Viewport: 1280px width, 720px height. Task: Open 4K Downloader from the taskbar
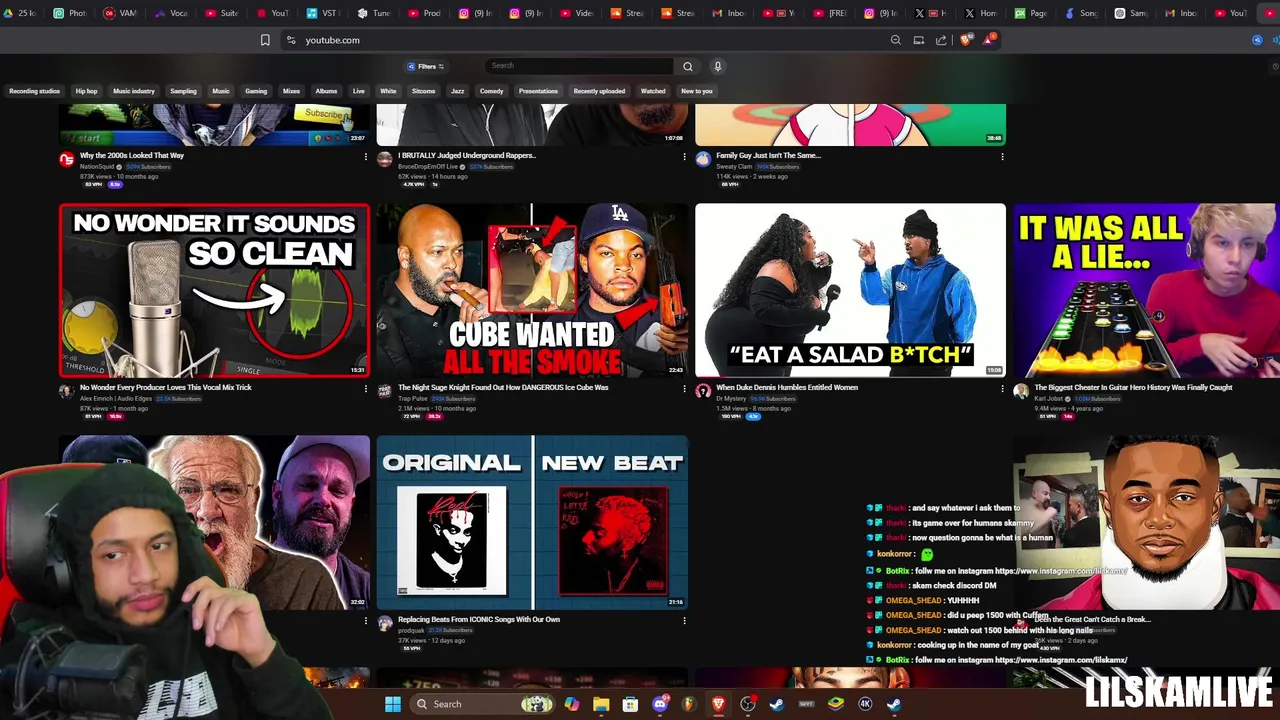(x=865, y=704)
